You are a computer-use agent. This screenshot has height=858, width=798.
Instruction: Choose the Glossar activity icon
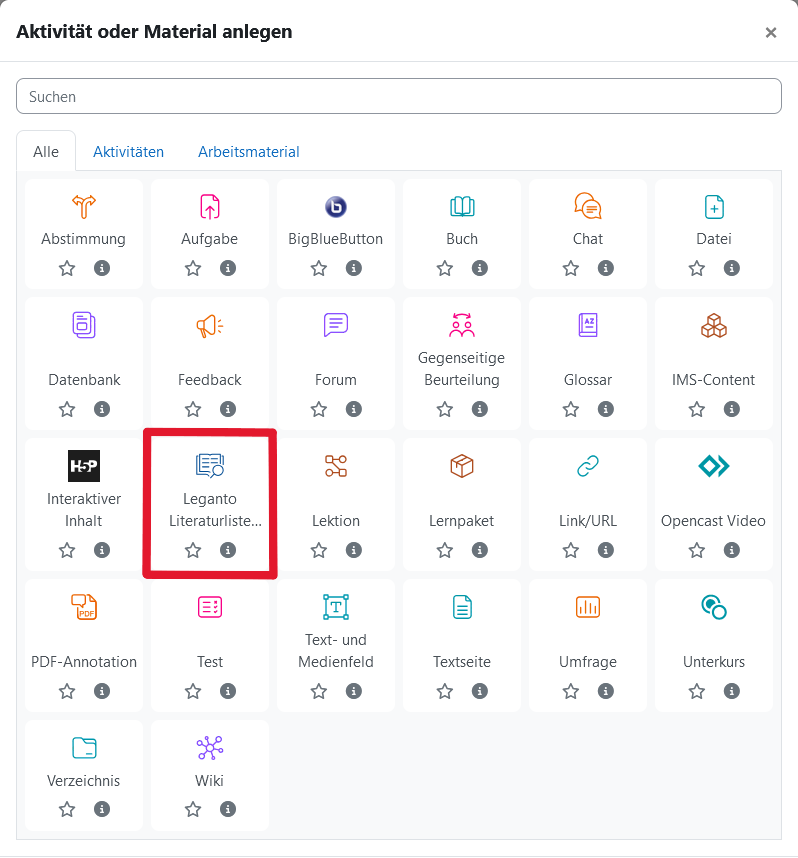click(x=587, y=325)
